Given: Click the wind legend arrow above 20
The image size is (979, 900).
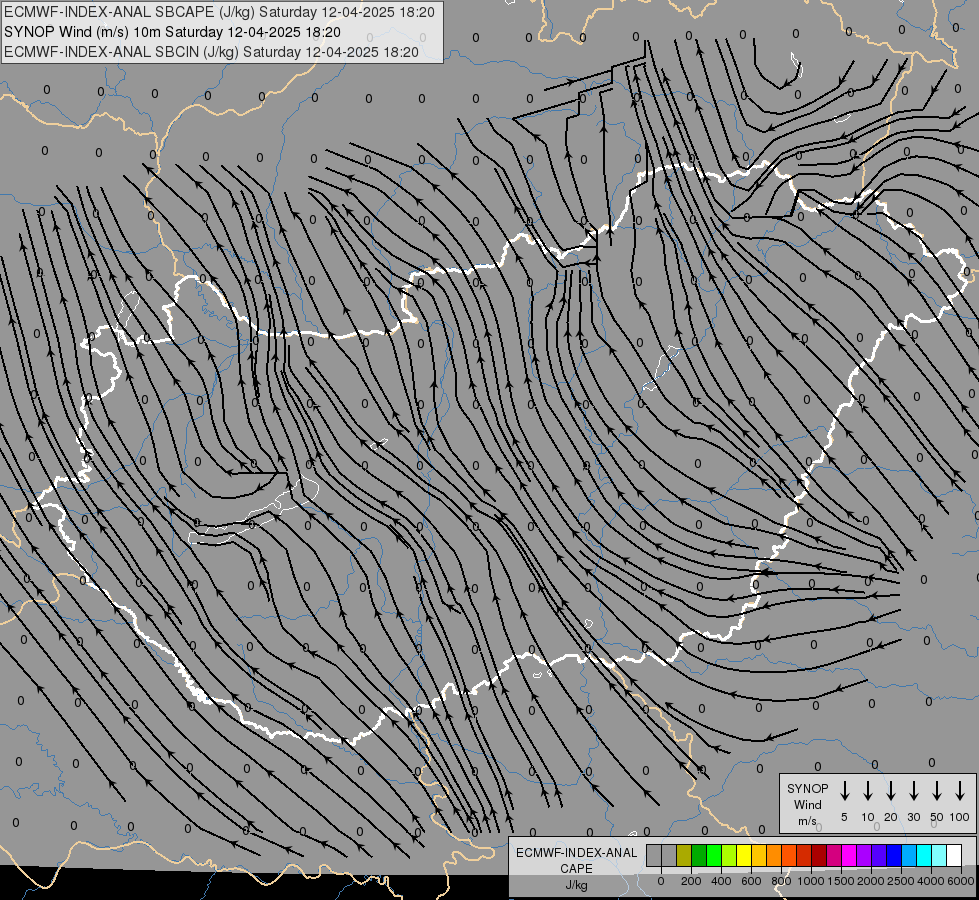Looking at the screenshot, I should coord(891,791).
